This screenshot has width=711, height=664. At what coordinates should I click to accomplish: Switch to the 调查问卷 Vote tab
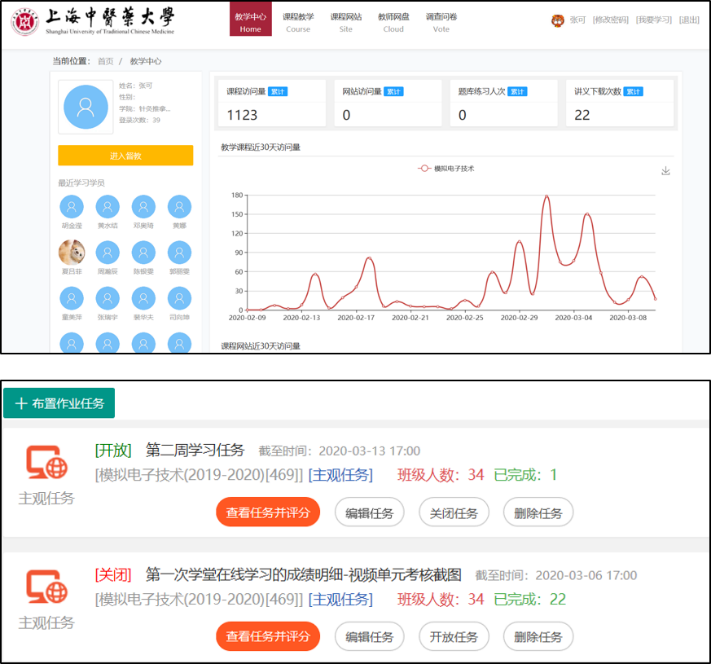click(x=441, y=22)
